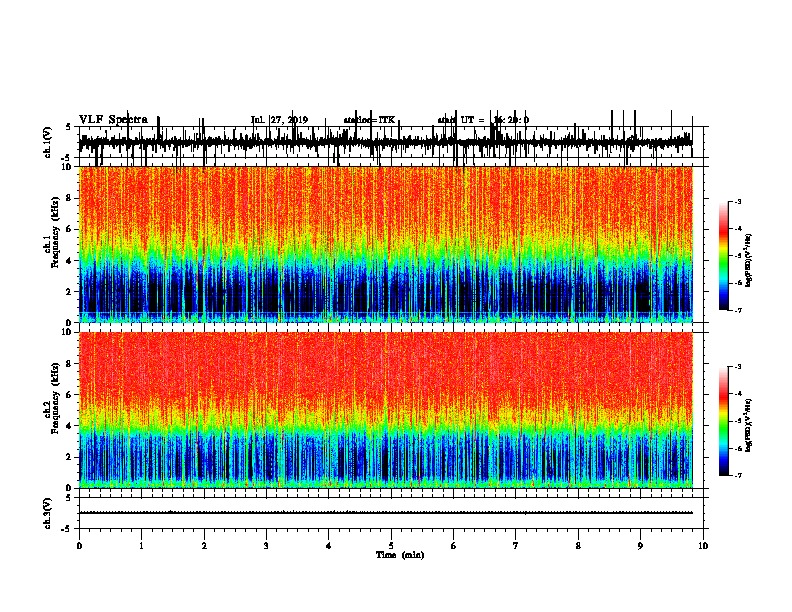Viewport: 792px width, 612px height.
Task: Click the 'ch.3(V)' axis label
Action: click(x=48, y=513)
